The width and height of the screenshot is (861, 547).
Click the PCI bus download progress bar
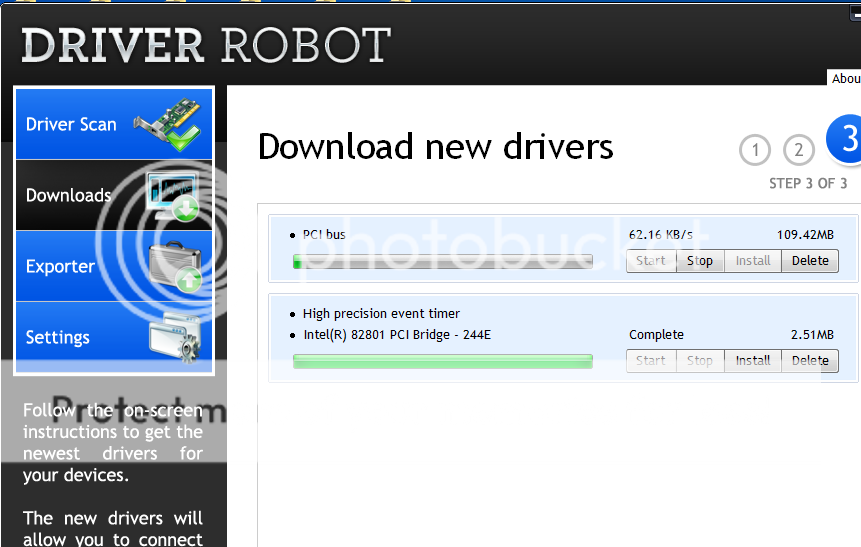(x=442, y=262)
